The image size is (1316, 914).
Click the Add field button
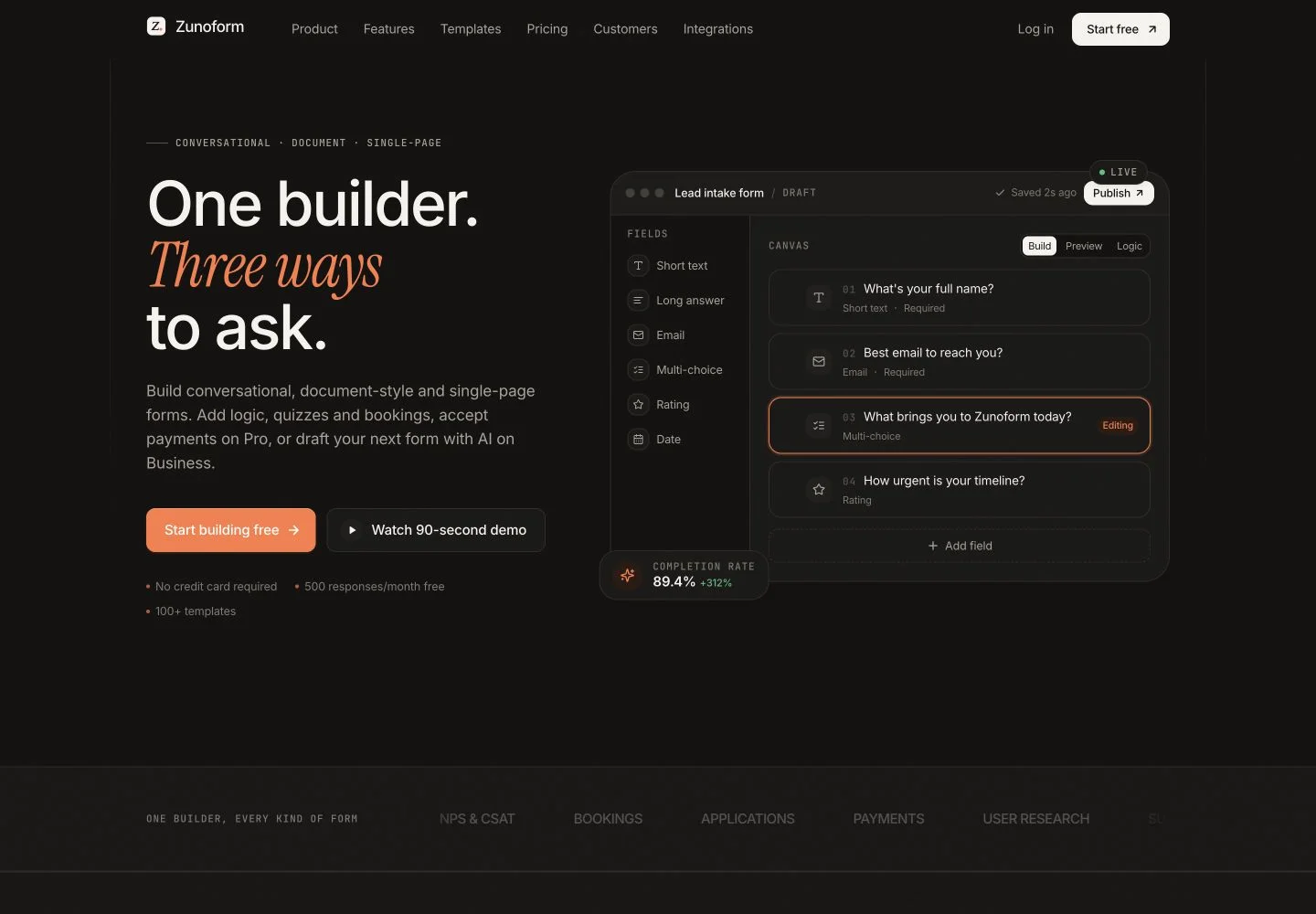(960, 546)
